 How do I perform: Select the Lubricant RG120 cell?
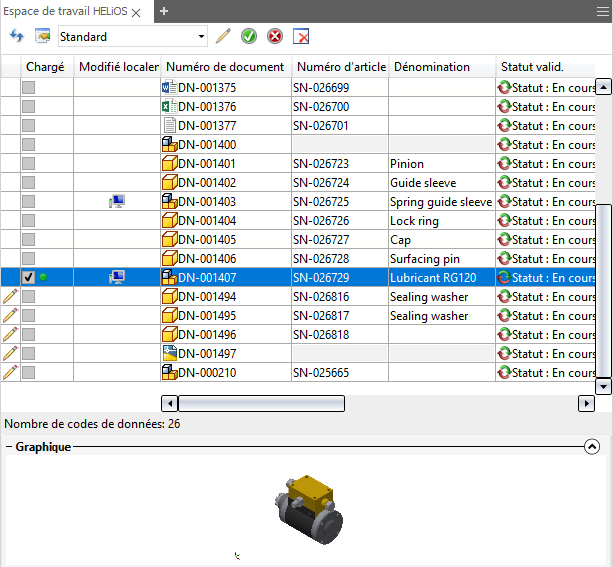(442, 278)
